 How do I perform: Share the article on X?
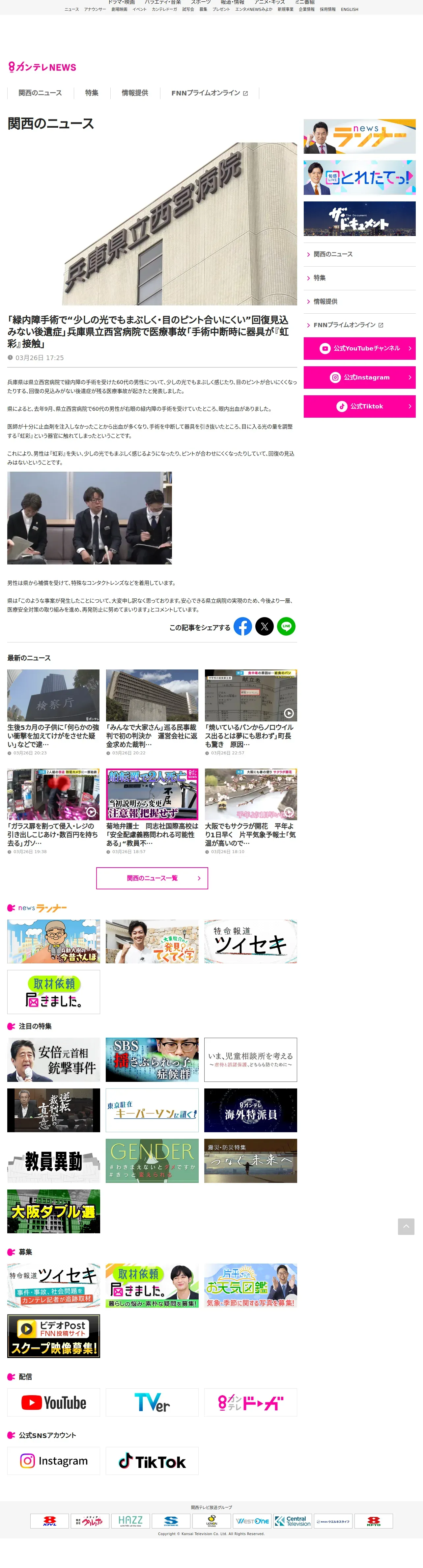265,626
